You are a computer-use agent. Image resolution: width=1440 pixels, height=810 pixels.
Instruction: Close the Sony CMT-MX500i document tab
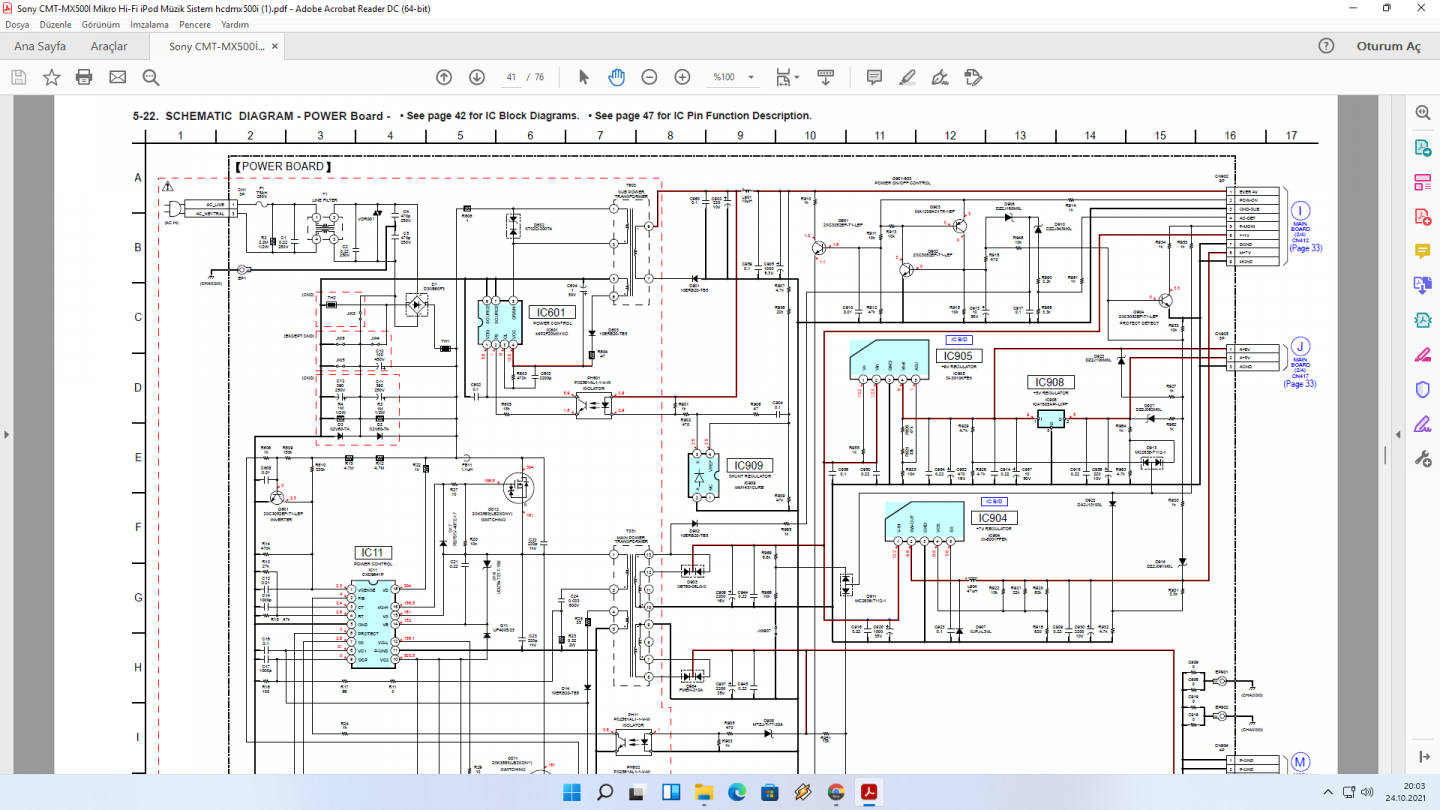coord(275,46)
